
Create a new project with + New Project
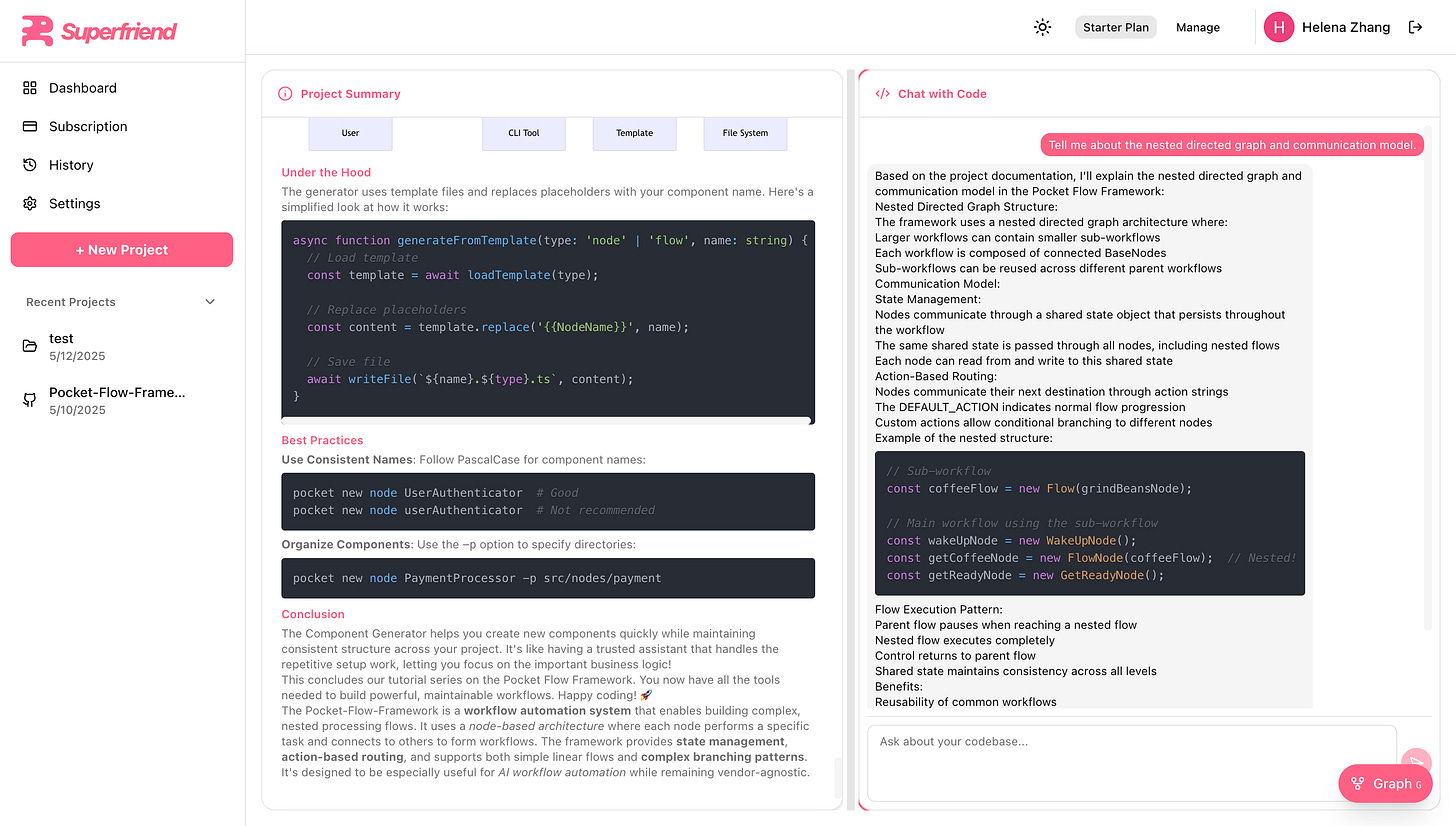click(x=122, y=250)
